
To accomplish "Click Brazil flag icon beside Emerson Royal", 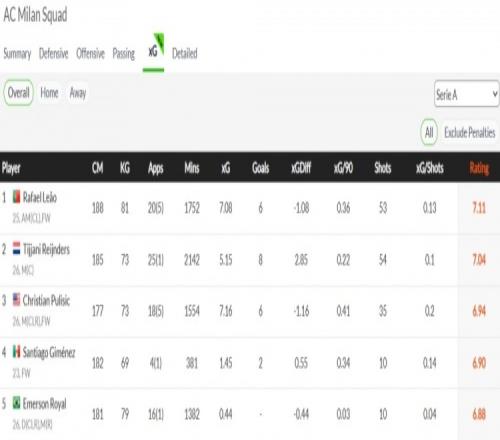I will tap(16, 403).
